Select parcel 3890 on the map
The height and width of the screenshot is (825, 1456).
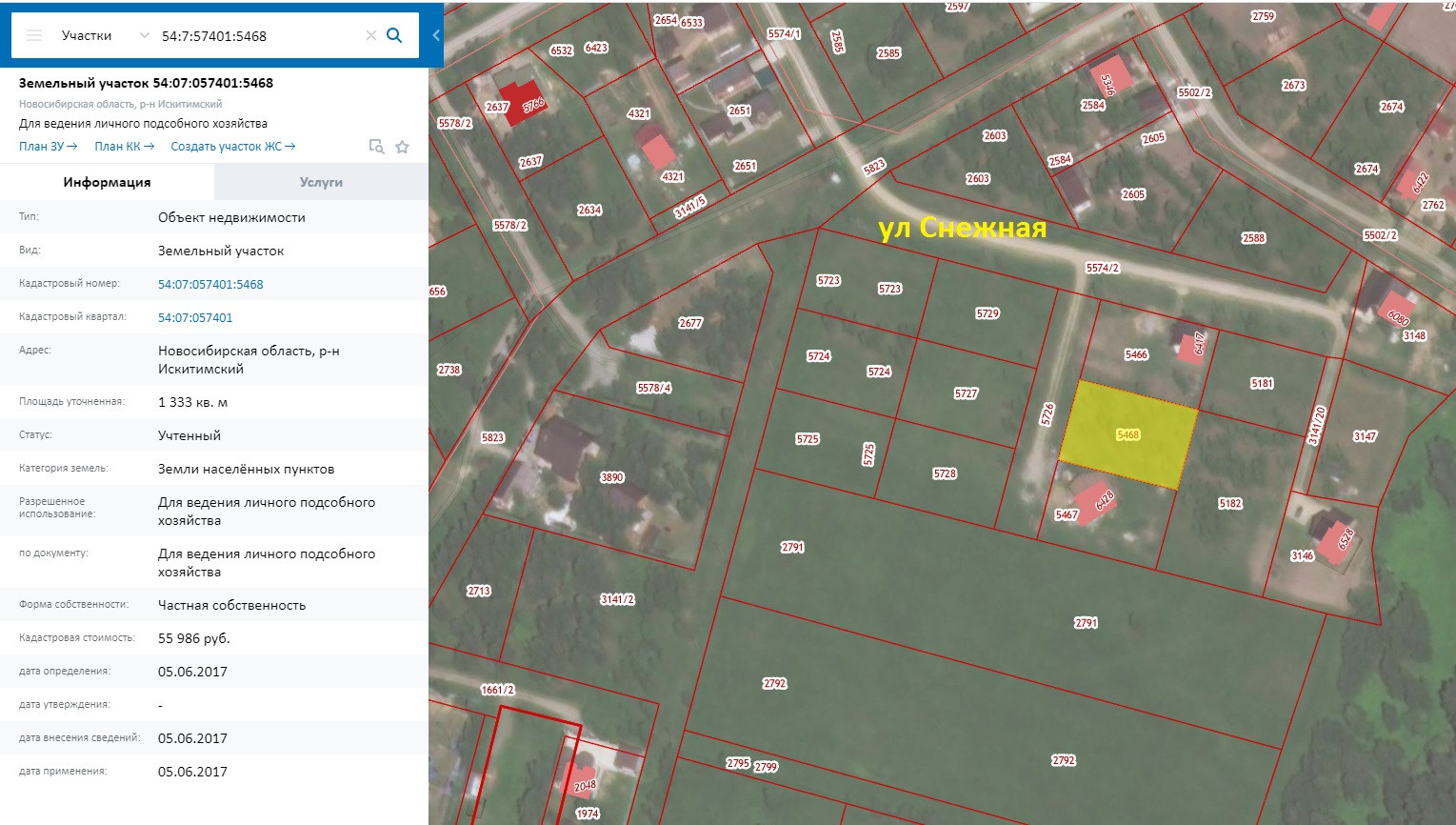click(x=612, y=477)
